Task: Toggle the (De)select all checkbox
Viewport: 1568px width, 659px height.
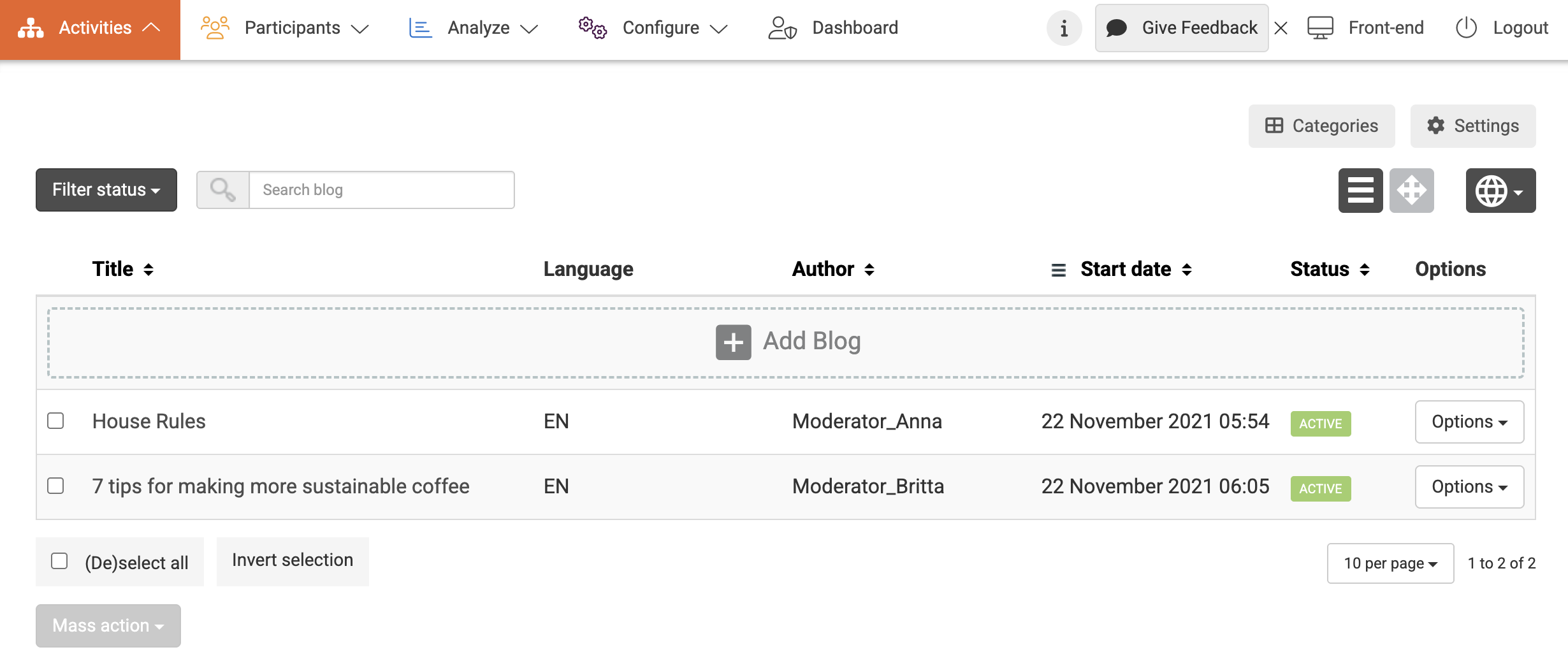Action: (x=59, y=561)
